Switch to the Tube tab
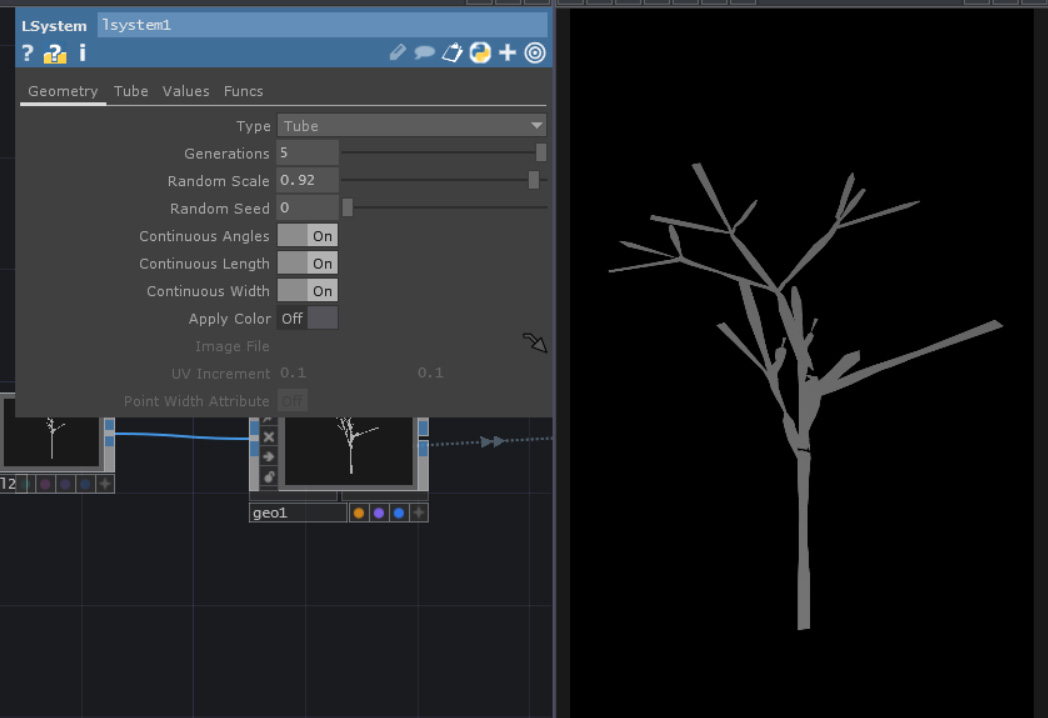1048x718 pixels. 131,91
